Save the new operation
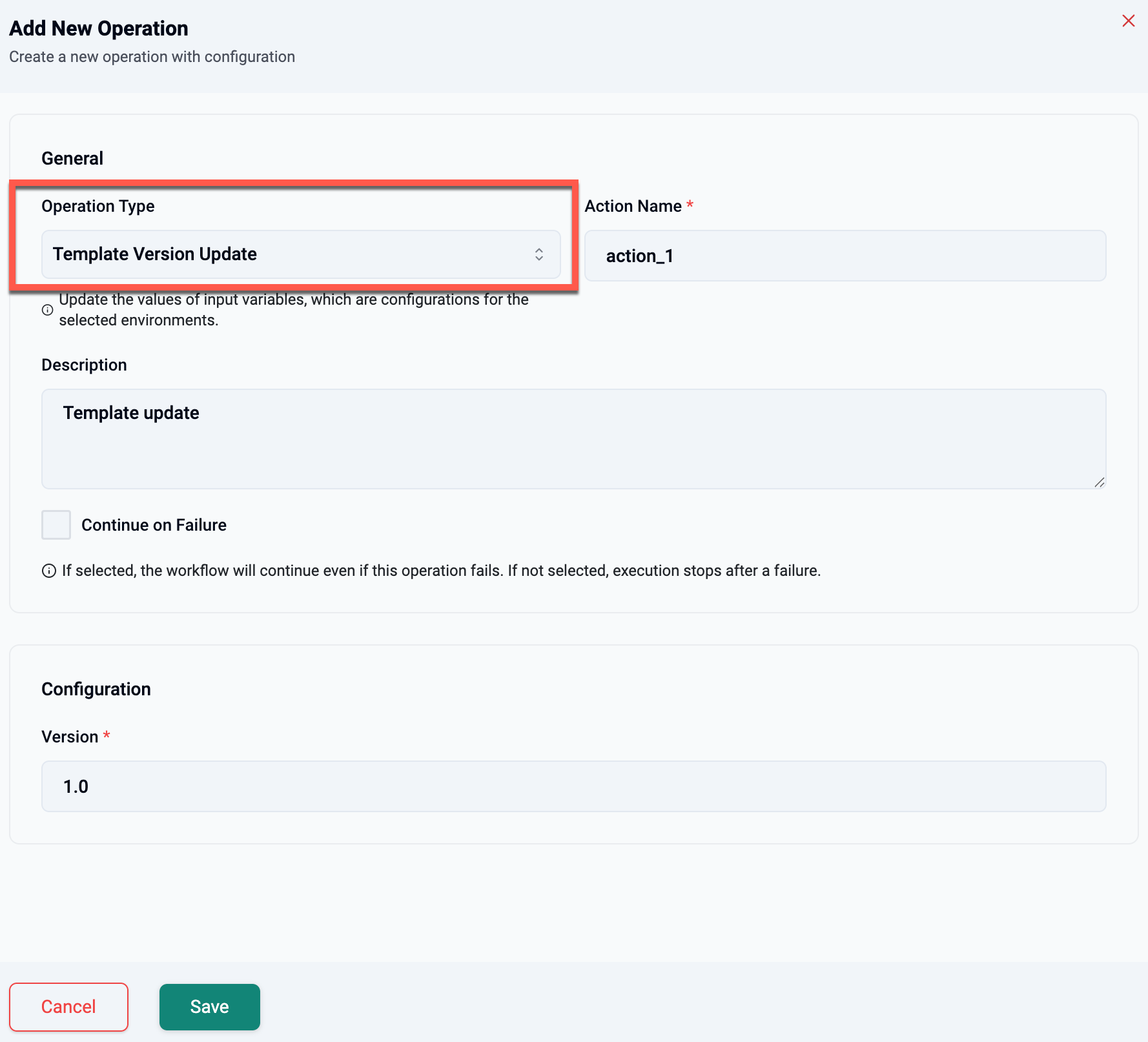This screenshot has width=1148, height=1042. tap(209, 1006)
